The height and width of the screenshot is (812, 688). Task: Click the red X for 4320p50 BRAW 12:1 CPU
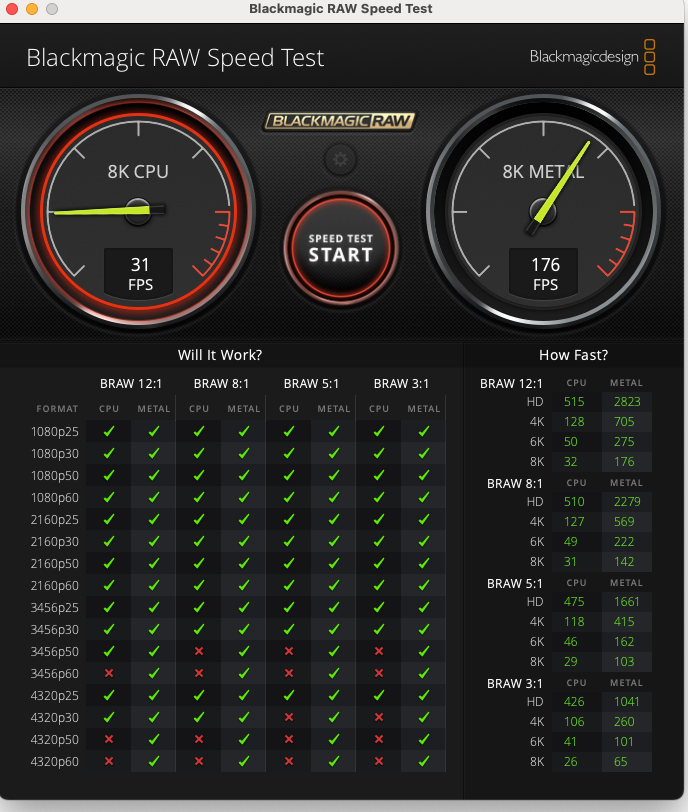tap(109, 740)
